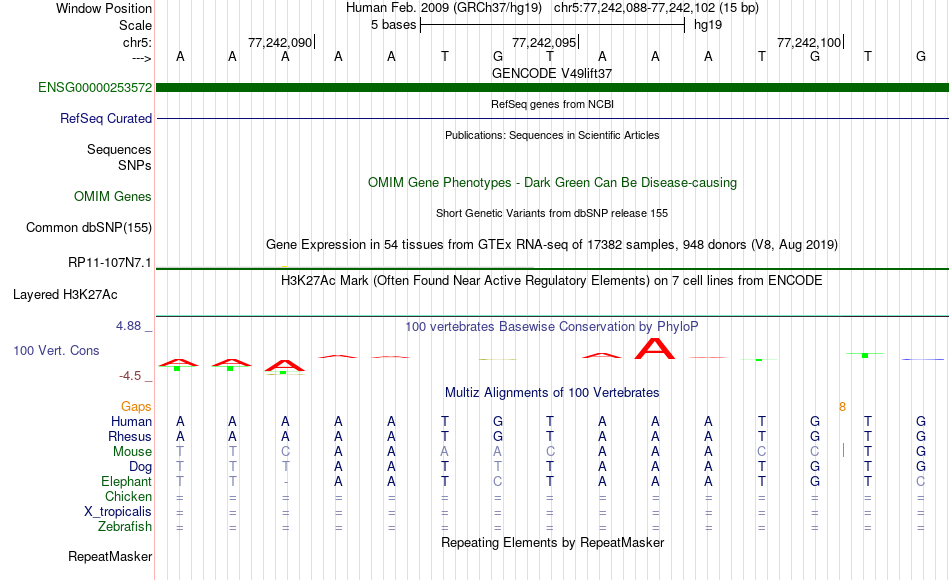The image size is (950, 580).
Task: Click the ENSG00000253572 gene label
Action: click(x=95, y=87)
